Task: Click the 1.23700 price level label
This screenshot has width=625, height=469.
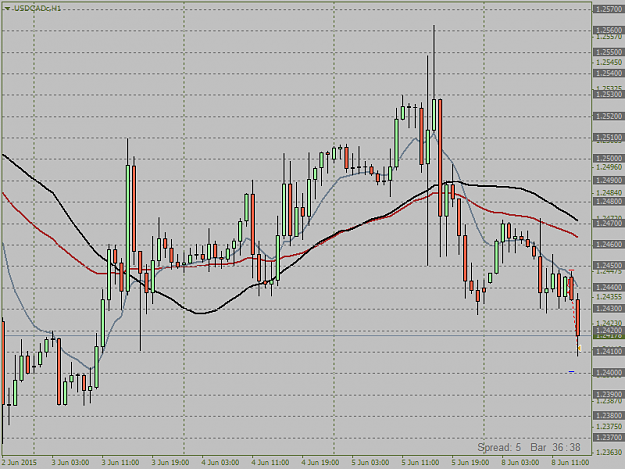Action: point(609,437)
